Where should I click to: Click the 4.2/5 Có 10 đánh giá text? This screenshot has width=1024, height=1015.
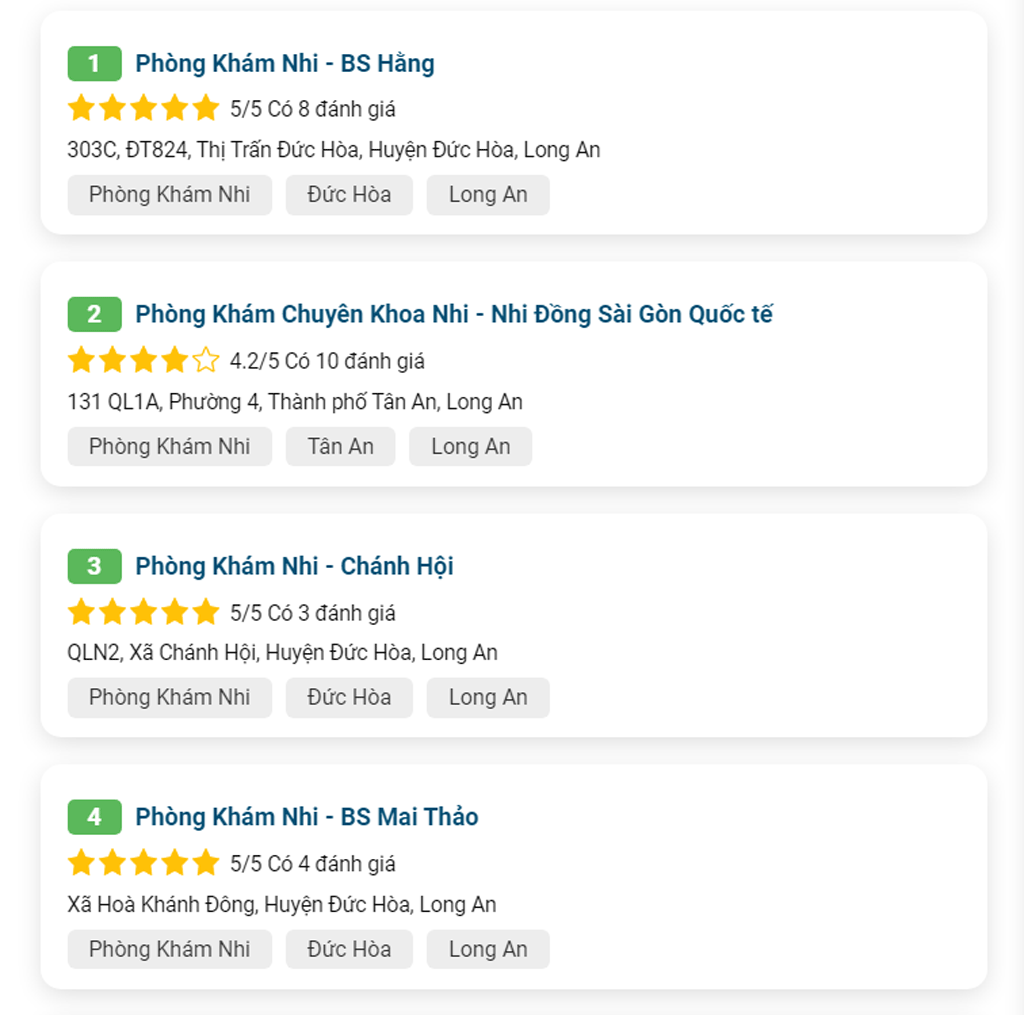[x=327, y=361]
